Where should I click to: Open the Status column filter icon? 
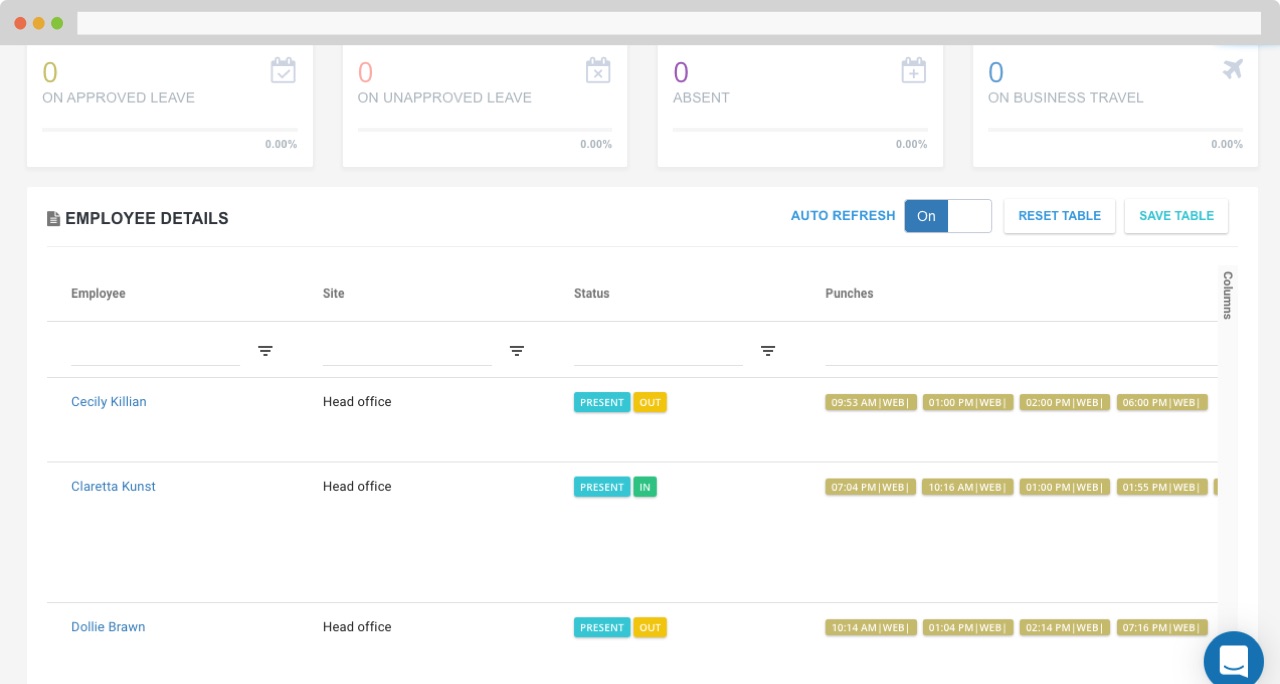(x=768, y=351)
